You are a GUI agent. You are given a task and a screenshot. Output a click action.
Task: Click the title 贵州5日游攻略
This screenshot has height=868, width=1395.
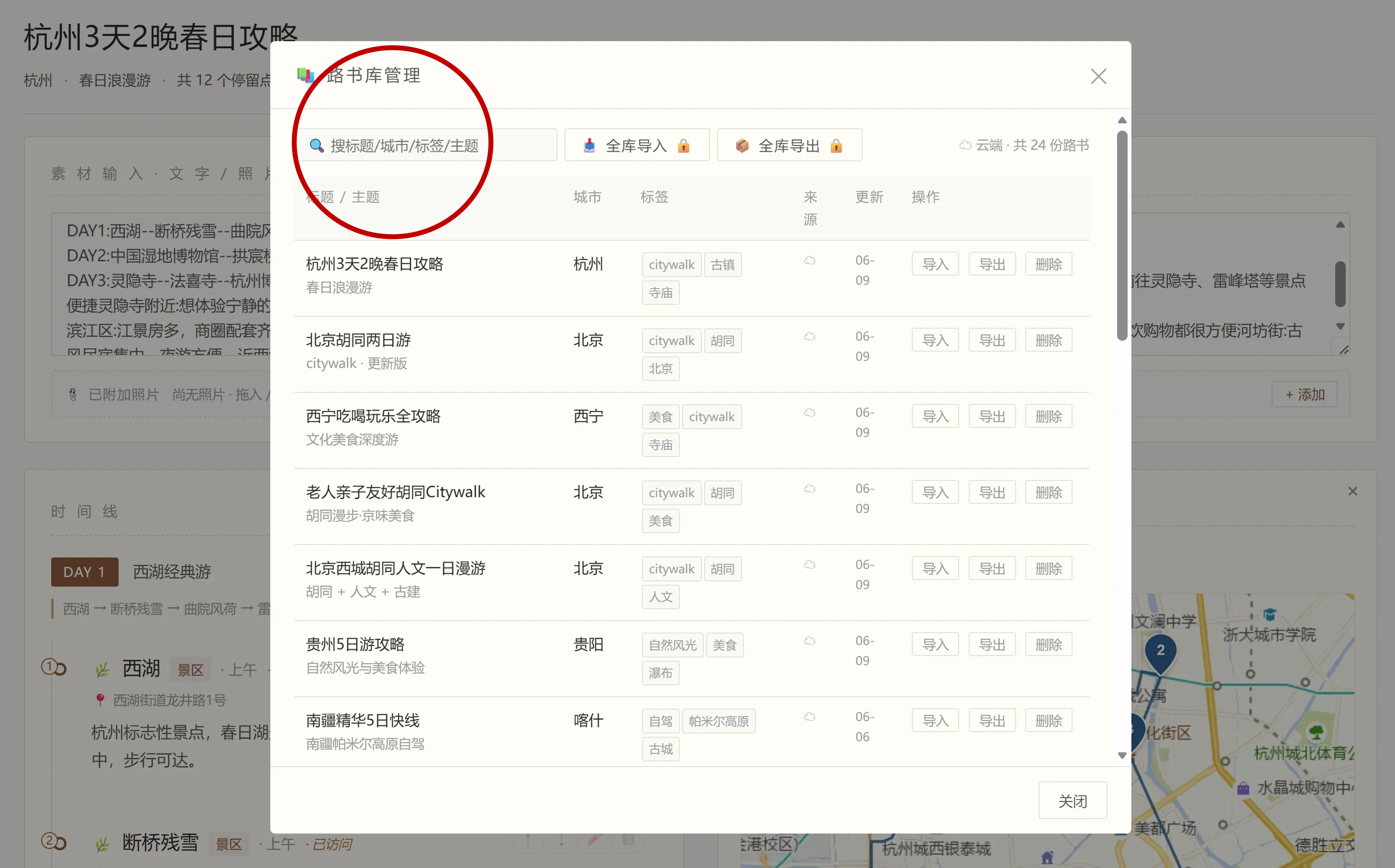355,645
